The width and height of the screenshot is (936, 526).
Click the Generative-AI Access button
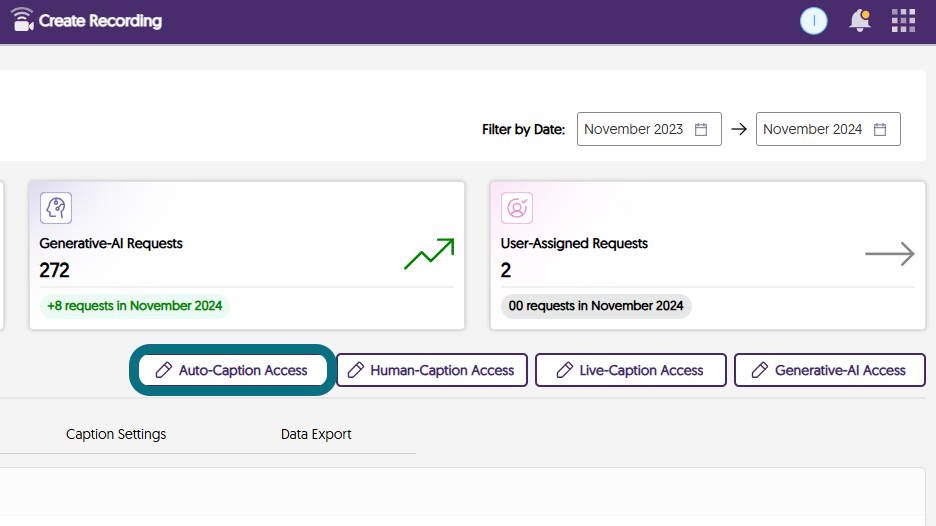(x=830, y=370)
